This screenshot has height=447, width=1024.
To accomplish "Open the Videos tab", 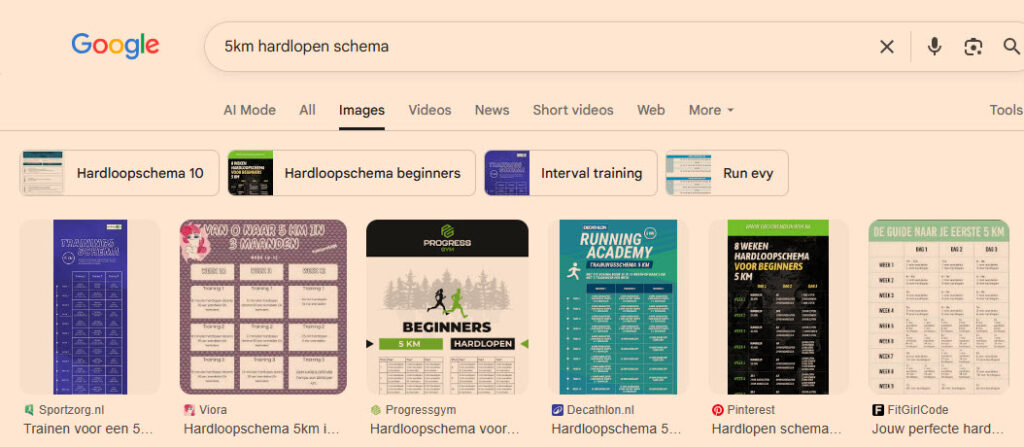I will click(430, 110).
